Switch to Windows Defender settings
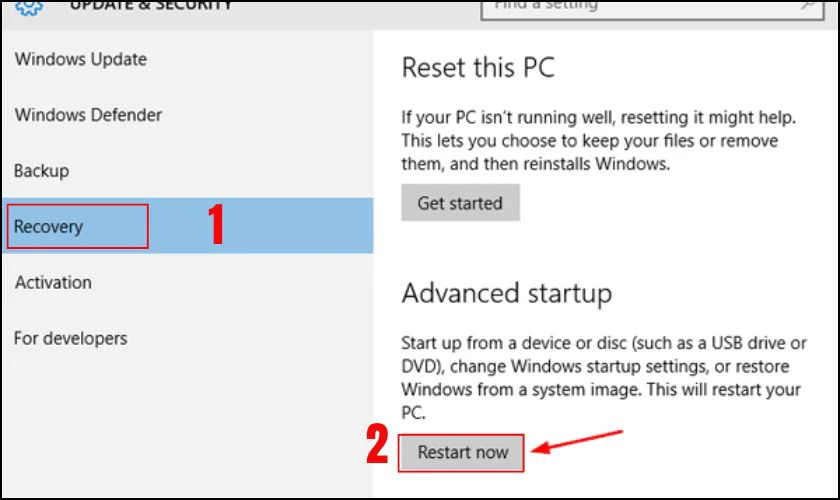 coord(88,115)
